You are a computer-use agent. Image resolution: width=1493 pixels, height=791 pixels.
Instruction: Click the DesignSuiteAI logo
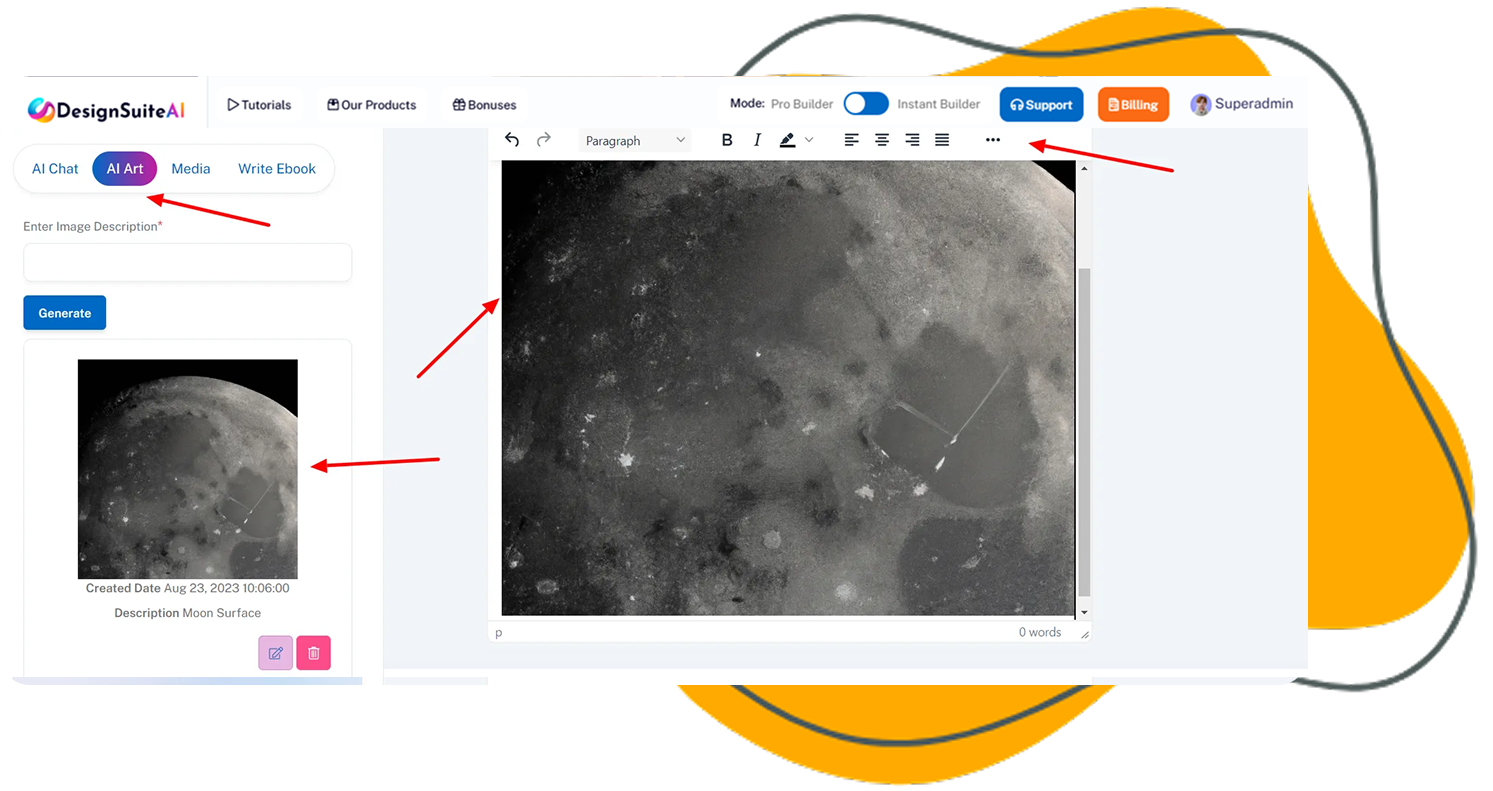[106, 110]
